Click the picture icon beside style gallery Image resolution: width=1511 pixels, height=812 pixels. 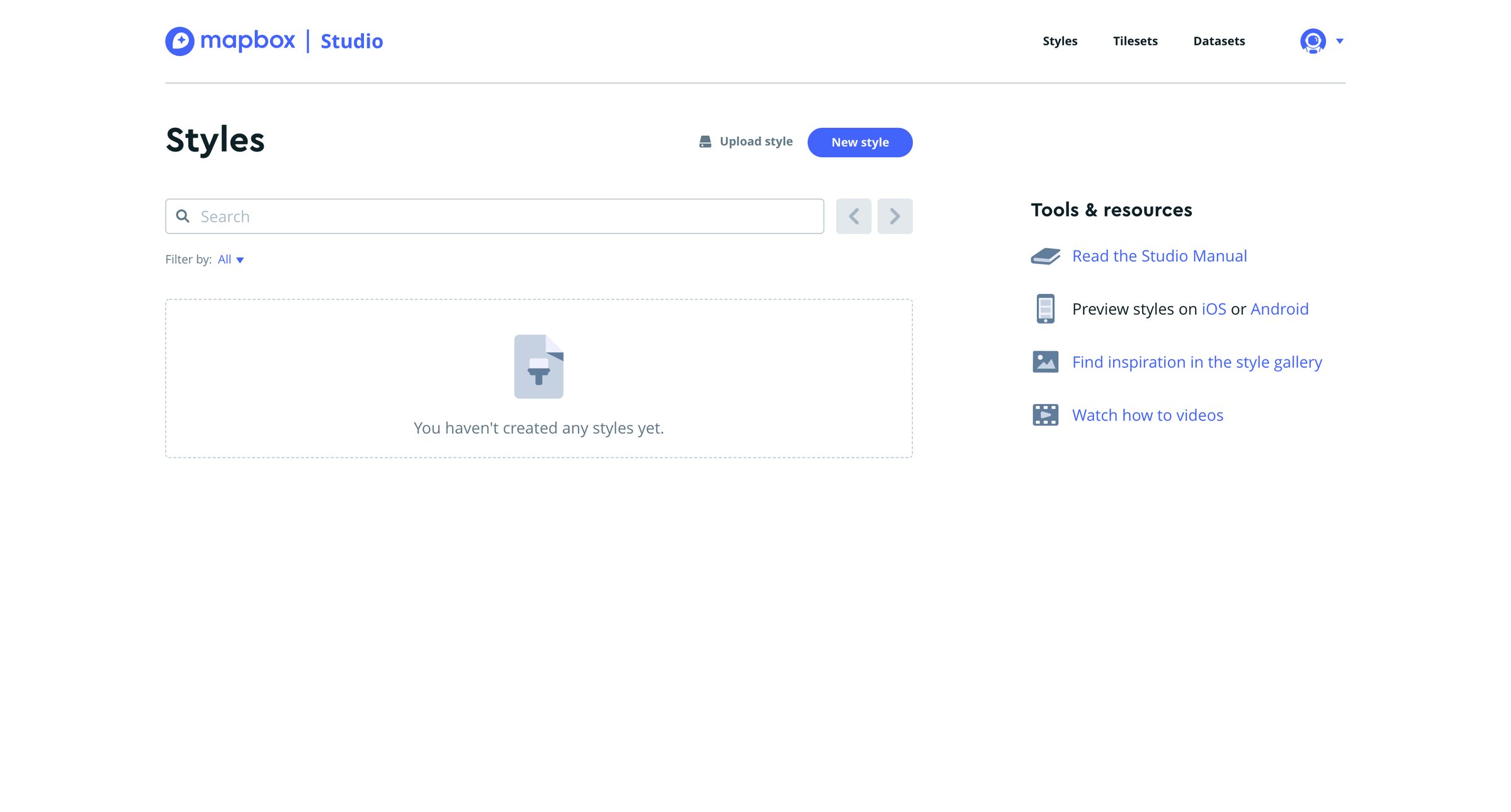click(1045, 362)
